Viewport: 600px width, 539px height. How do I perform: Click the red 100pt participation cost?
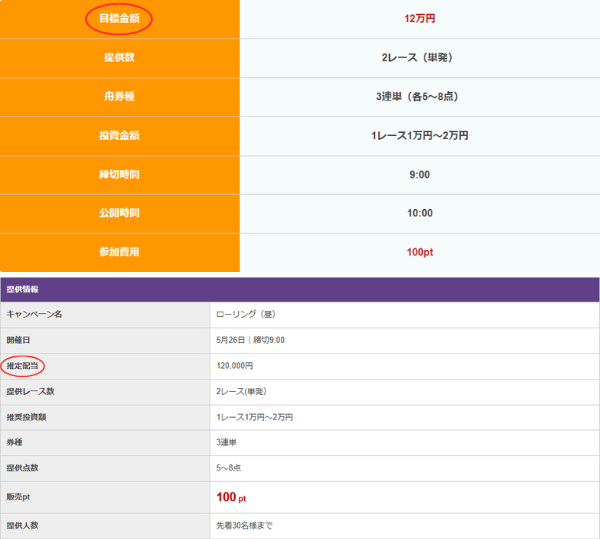pos(419,252)
